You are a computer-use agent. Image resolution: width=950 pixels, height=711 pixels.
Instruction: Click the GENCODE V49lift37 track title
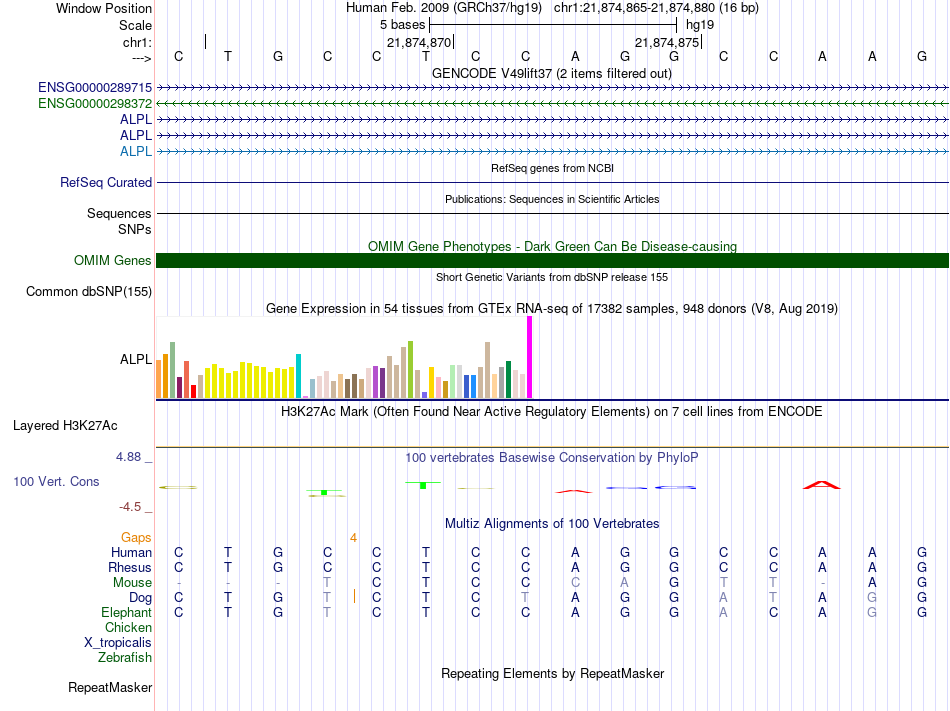point(552,73)
